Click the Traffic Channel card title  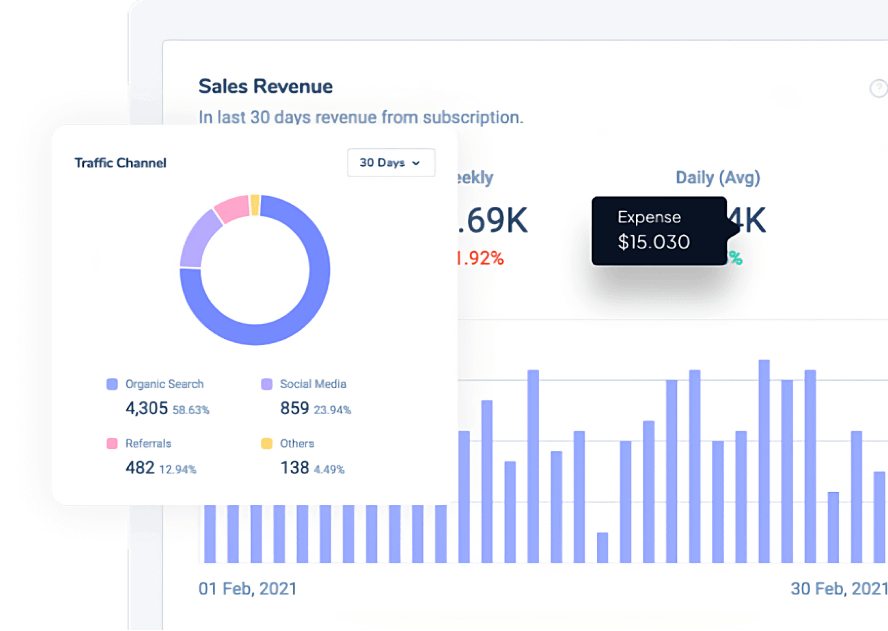click(x=120, y=163)
